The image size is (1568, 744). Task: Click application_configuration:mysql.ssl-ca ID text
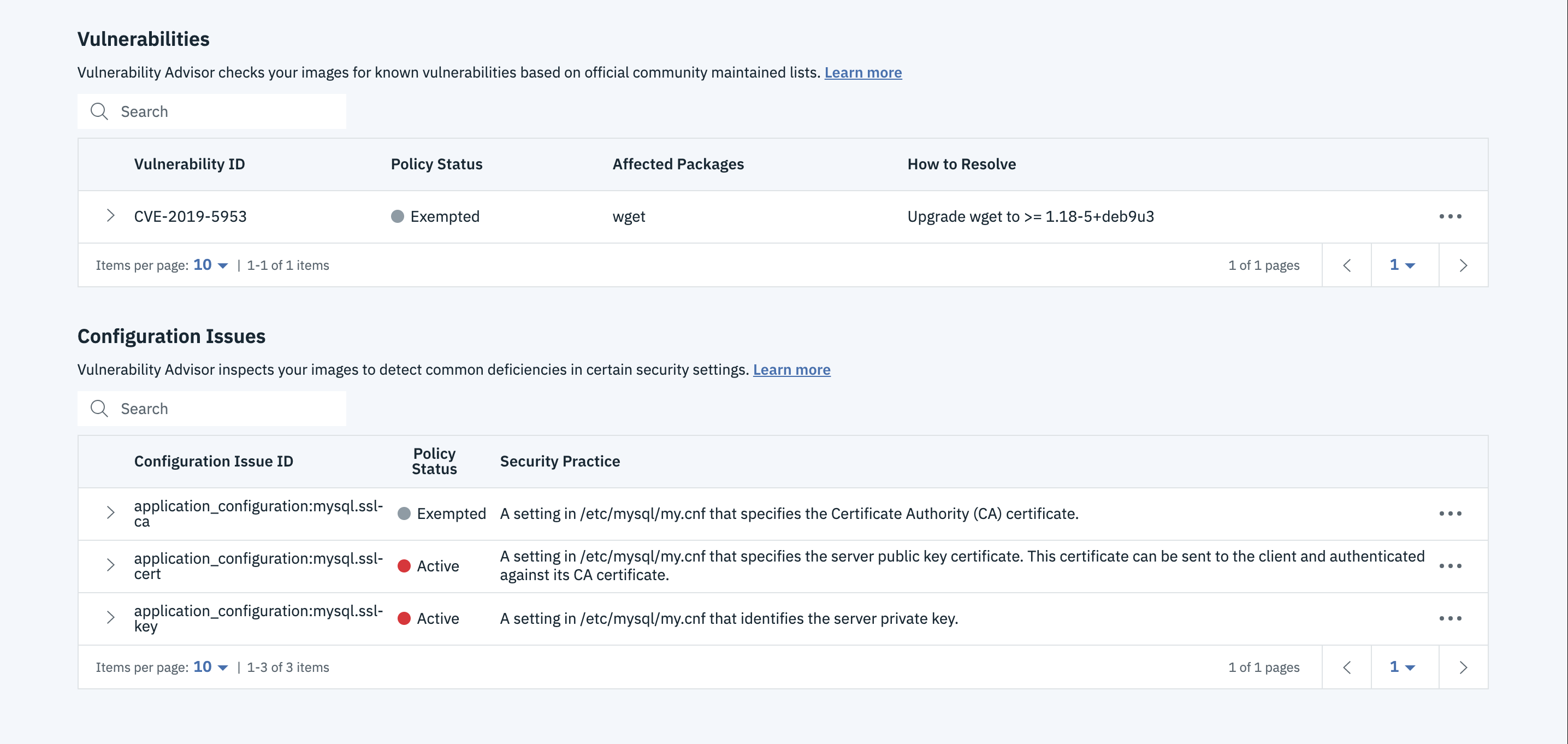click(259, 513)
